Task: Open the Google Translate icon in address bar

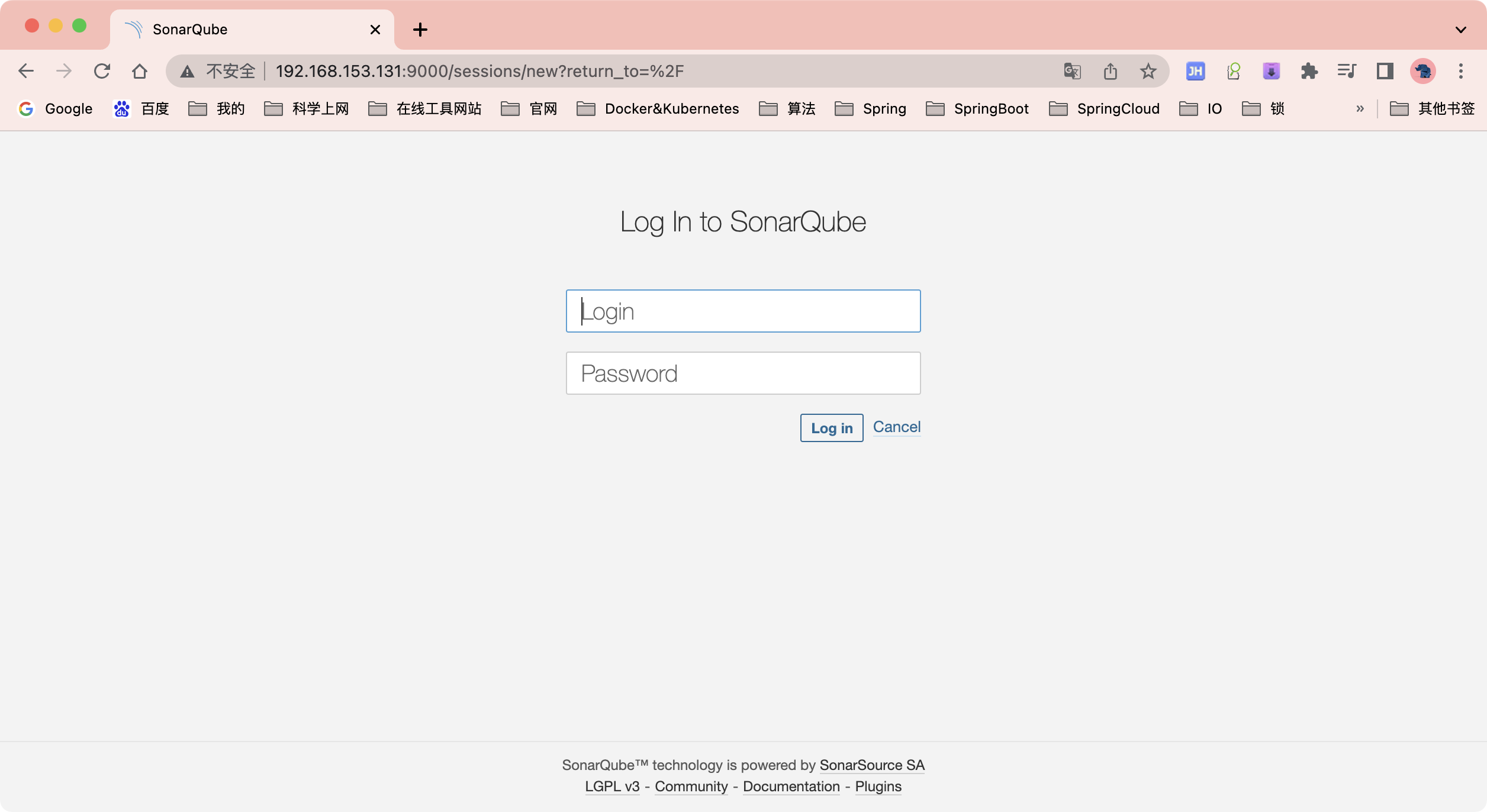Action: coord(1072,72)
